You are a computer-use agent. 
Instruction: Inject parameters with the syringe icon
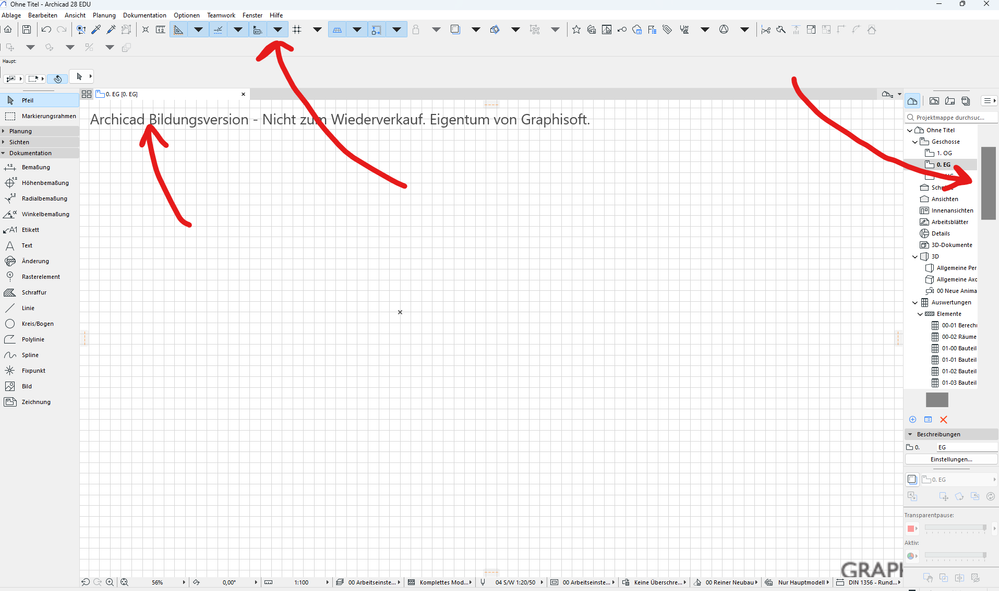111,29
